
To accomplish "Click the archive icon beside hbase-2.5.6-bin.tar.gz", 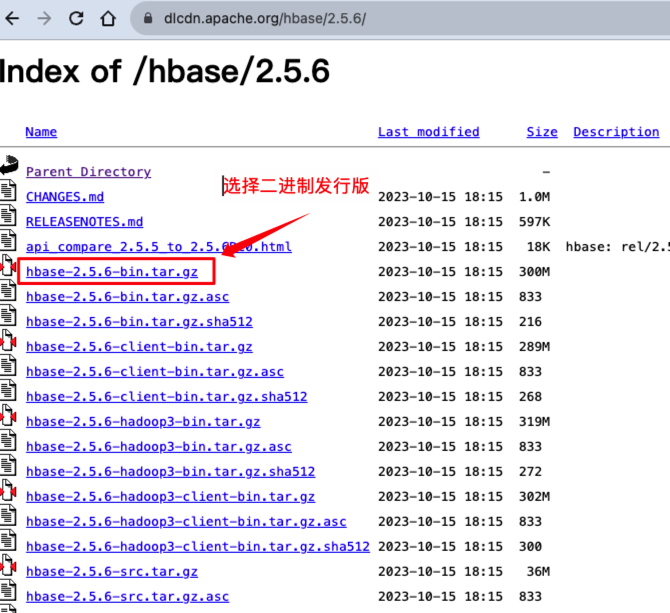I will tap(8, 265).
